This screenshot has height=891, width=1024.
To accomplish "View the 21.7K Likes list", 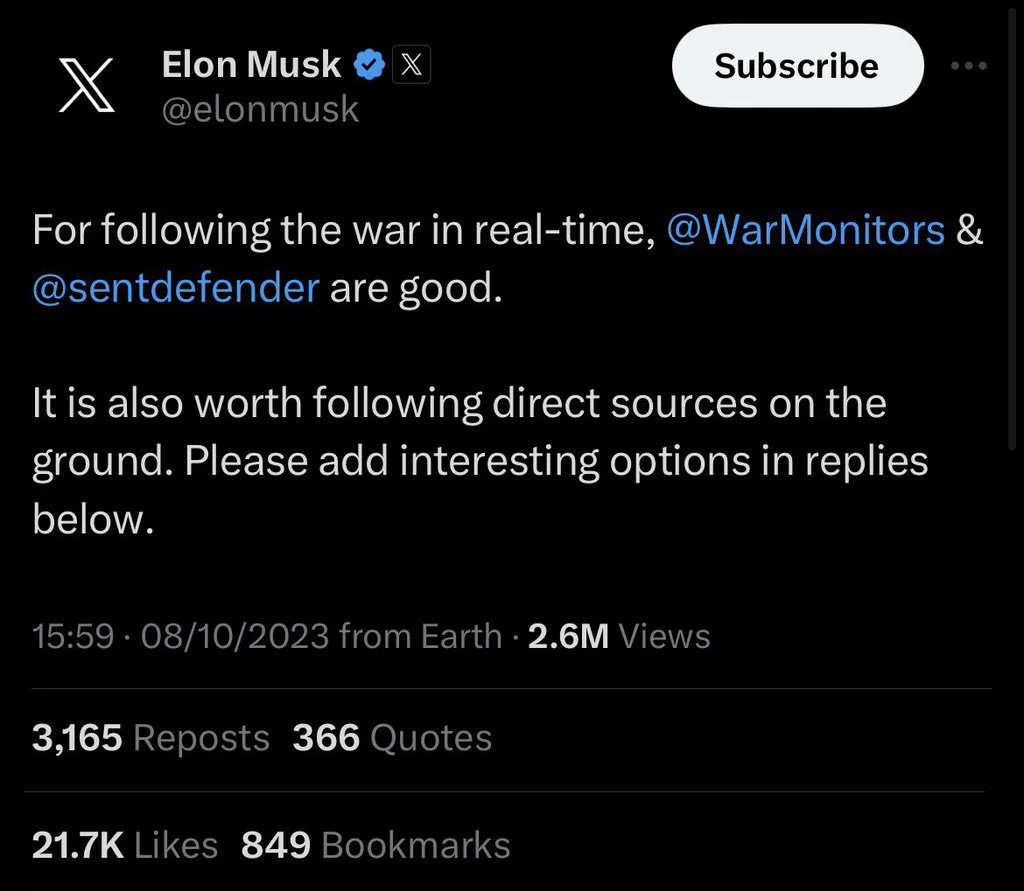I will [x=125, y=845].
